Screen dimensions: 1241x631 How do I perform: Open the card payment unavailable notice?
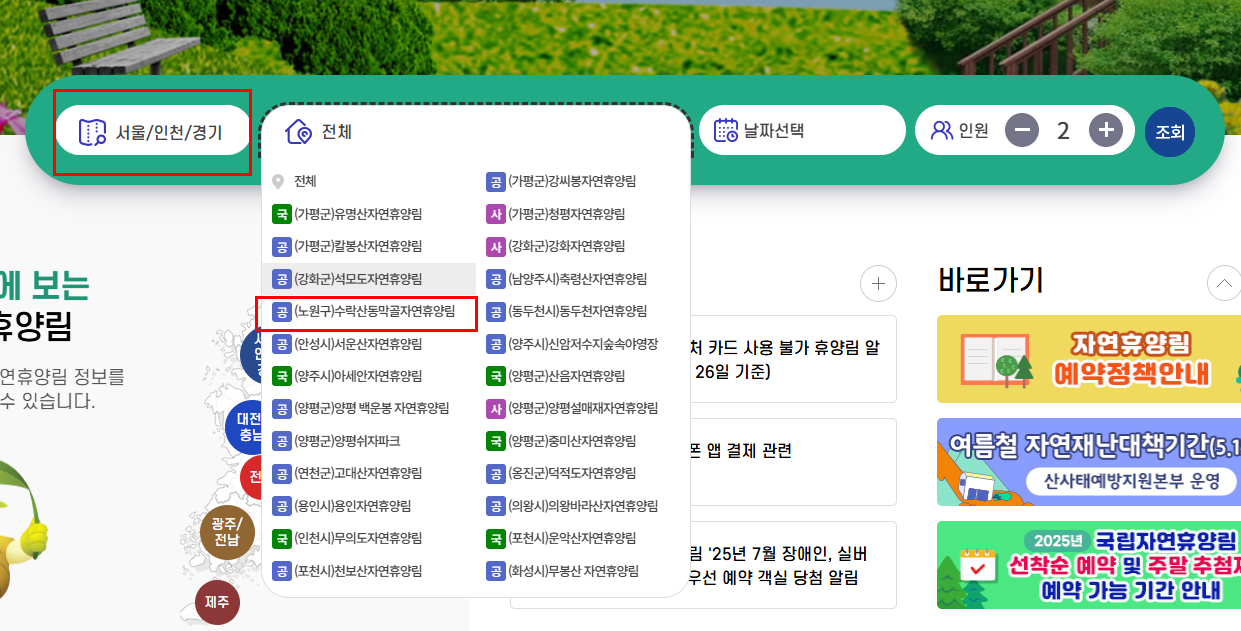coord(793,360)
